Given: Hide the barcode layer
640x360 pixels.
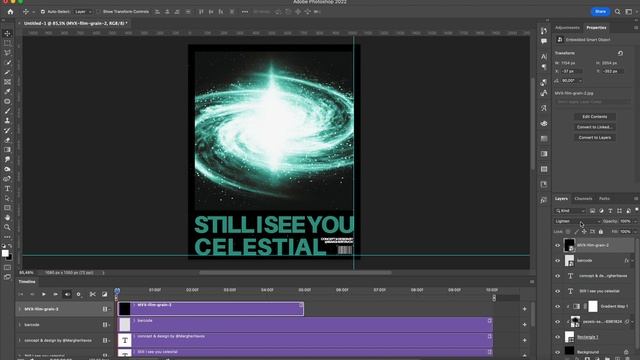Looking at the screenshot, I should tap(558, 260).
